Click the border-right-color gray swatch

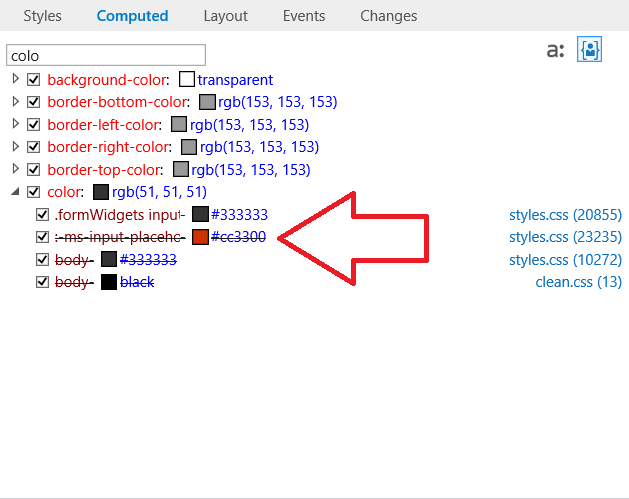pyautogui.click(x=189, y=147)
